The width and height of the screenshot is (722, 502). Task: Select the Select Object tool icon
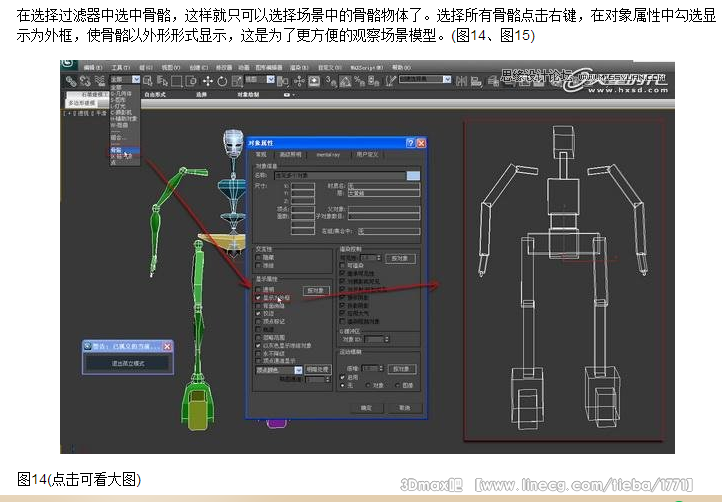coord(148,82)
